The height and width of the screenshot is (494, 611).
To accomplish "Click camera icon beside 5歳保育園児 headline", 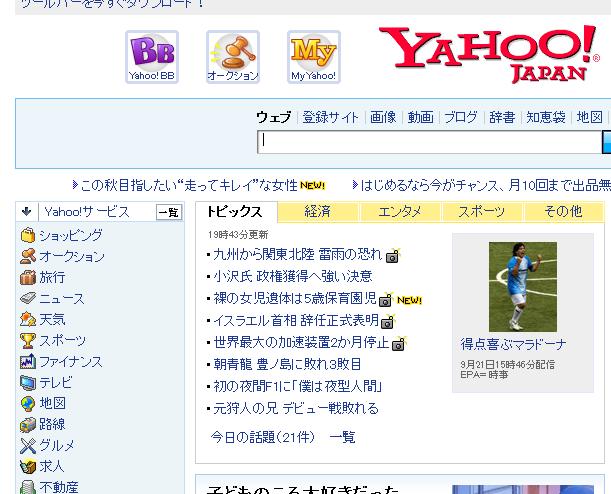I will (386, 300).
